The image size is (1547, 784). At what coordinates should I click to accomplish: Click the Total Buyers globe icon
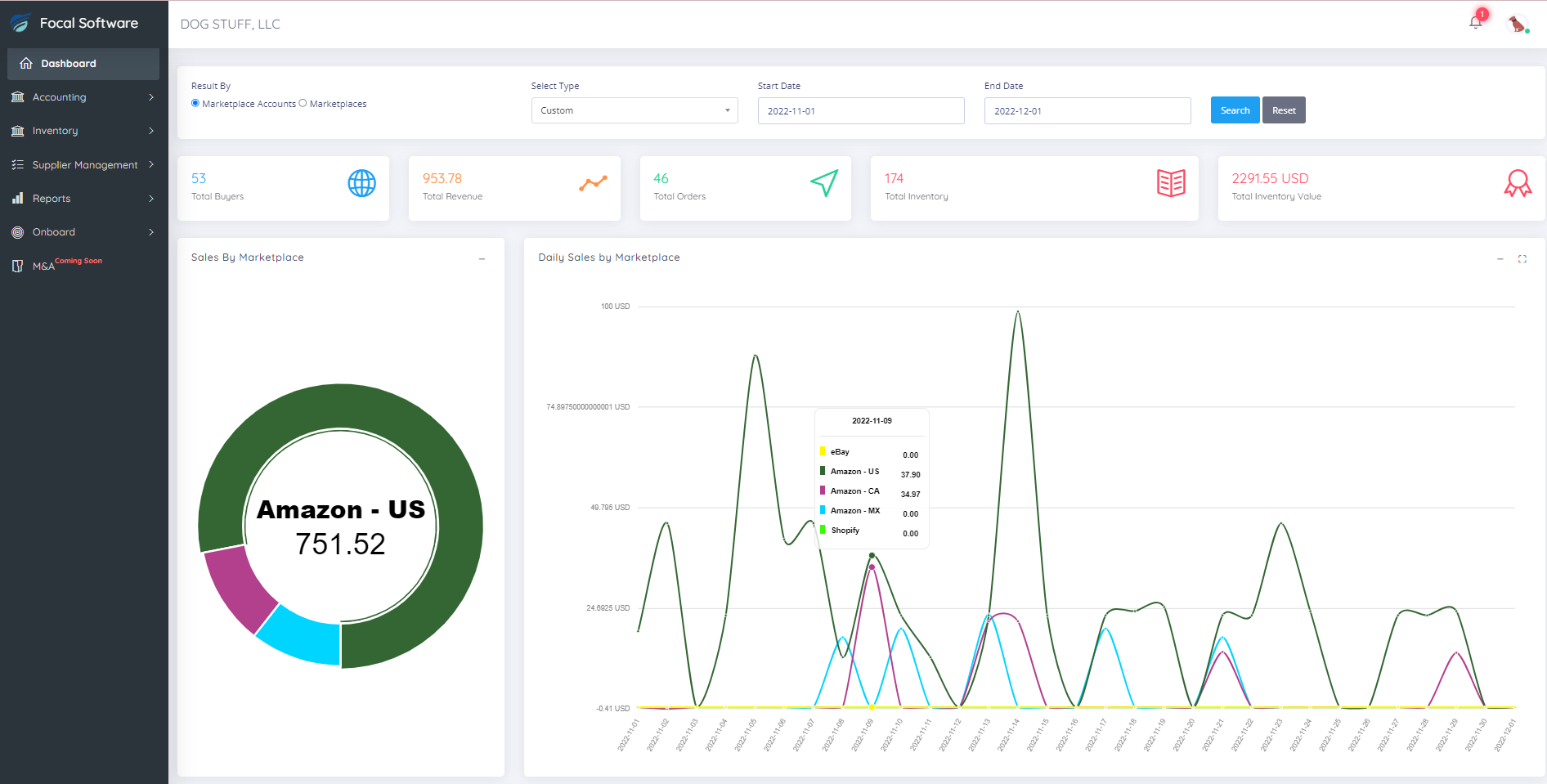361,183
